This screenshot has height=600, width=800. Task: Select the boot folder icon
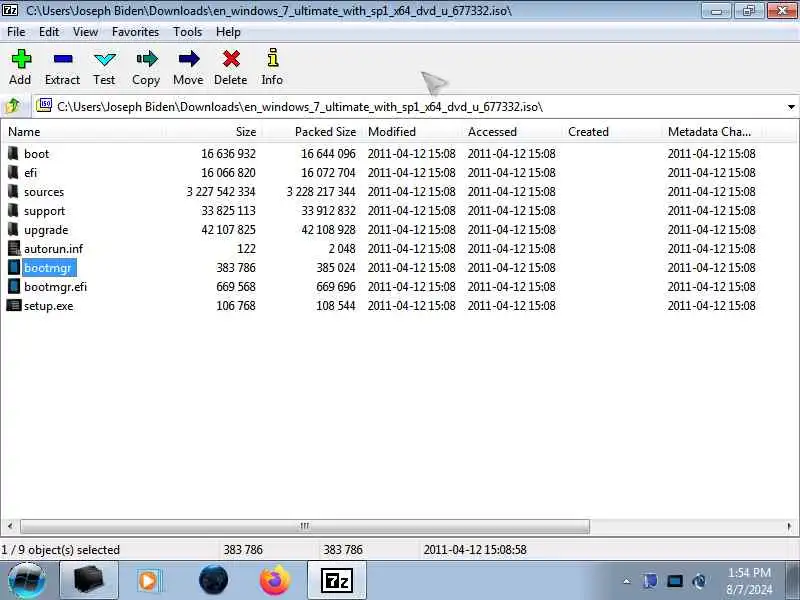pyautogui.click(x=13, y=153)
